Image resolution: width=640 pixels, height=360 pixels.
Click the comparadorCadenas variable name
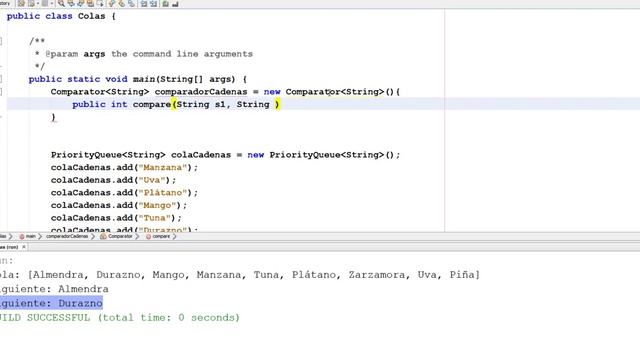point(201,92)
